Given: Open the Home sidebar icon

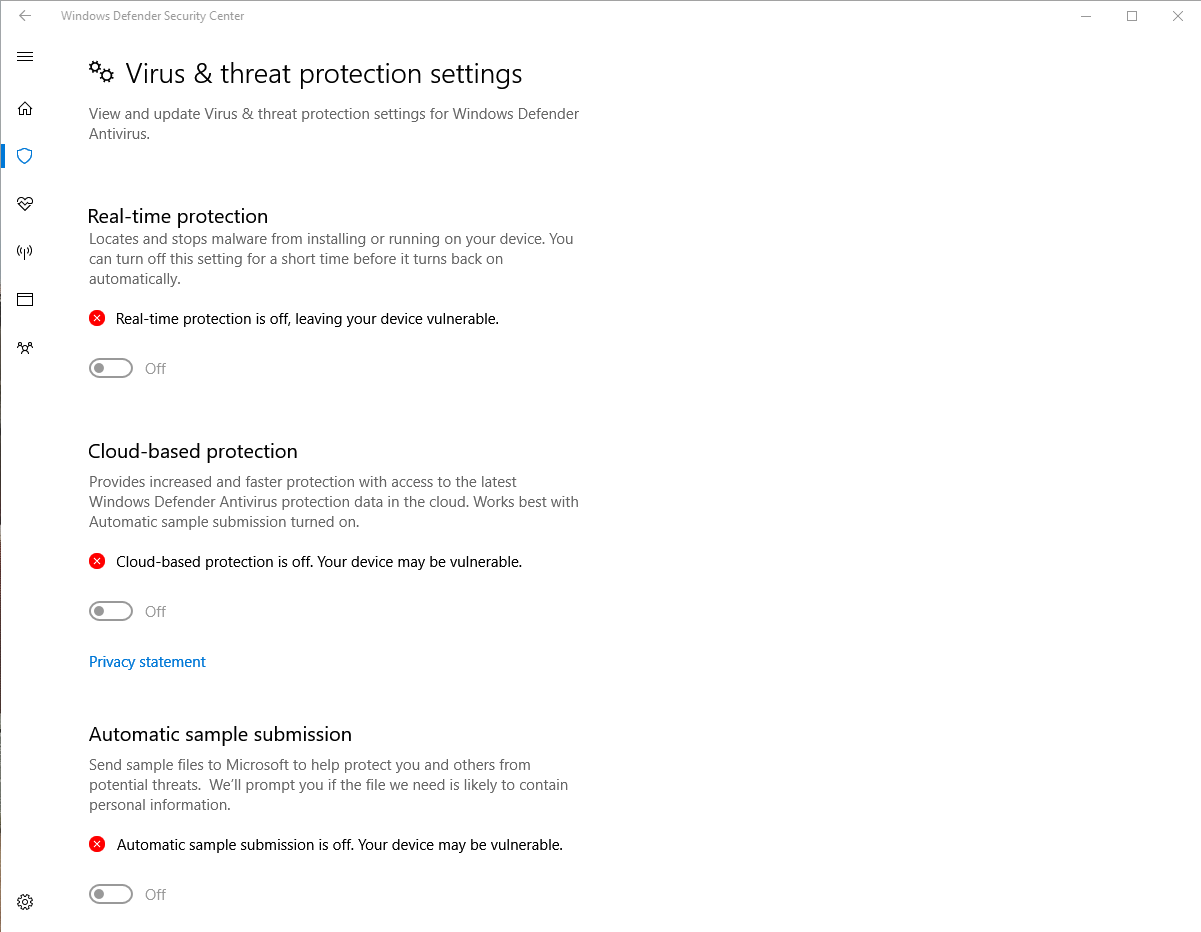Looking at the screenshot, I should 25,109.
